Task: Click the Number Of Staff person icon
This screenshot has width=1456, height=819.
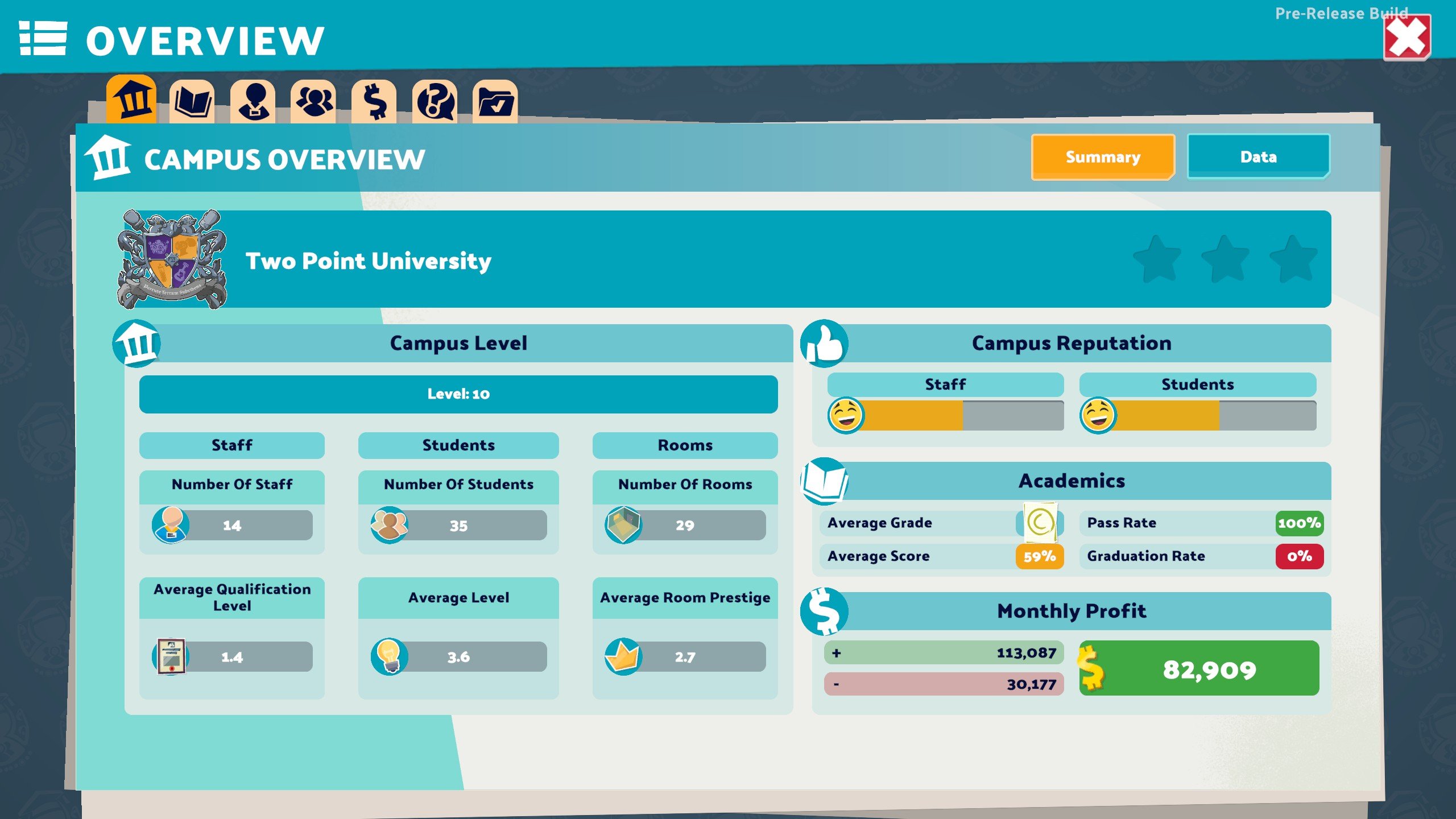Action: coord(171,525)
